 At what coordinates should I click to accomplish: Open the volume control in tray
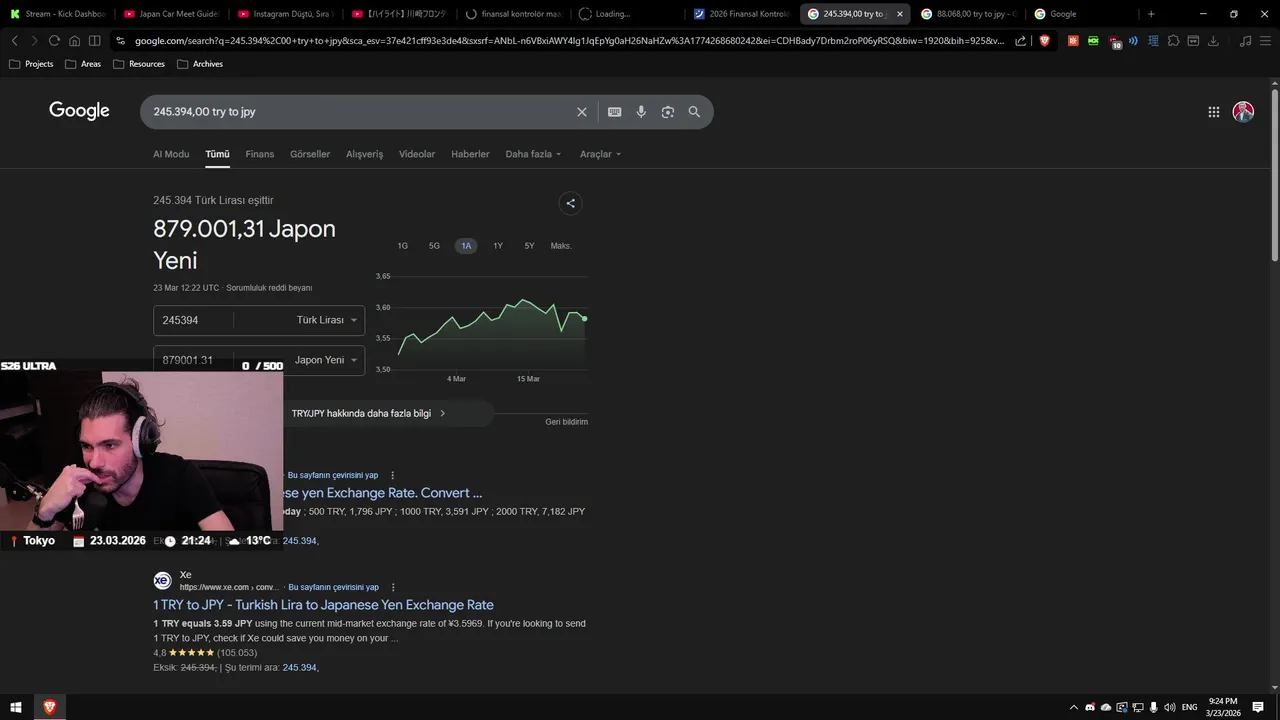point(1169,707)
